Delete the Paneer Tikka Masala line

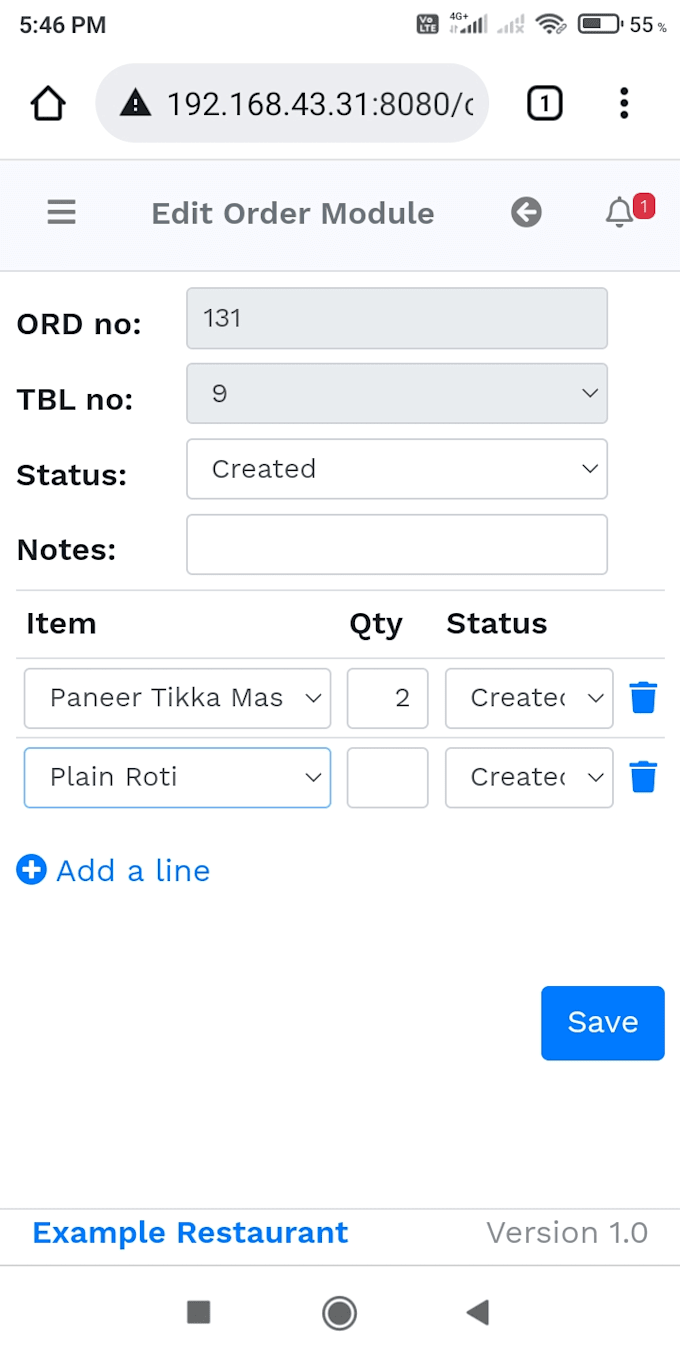[x=643, y=697]
